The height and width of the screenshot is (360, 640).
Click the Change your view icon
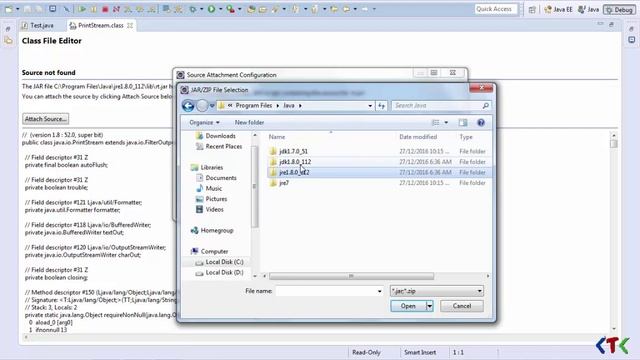(436, 122)
